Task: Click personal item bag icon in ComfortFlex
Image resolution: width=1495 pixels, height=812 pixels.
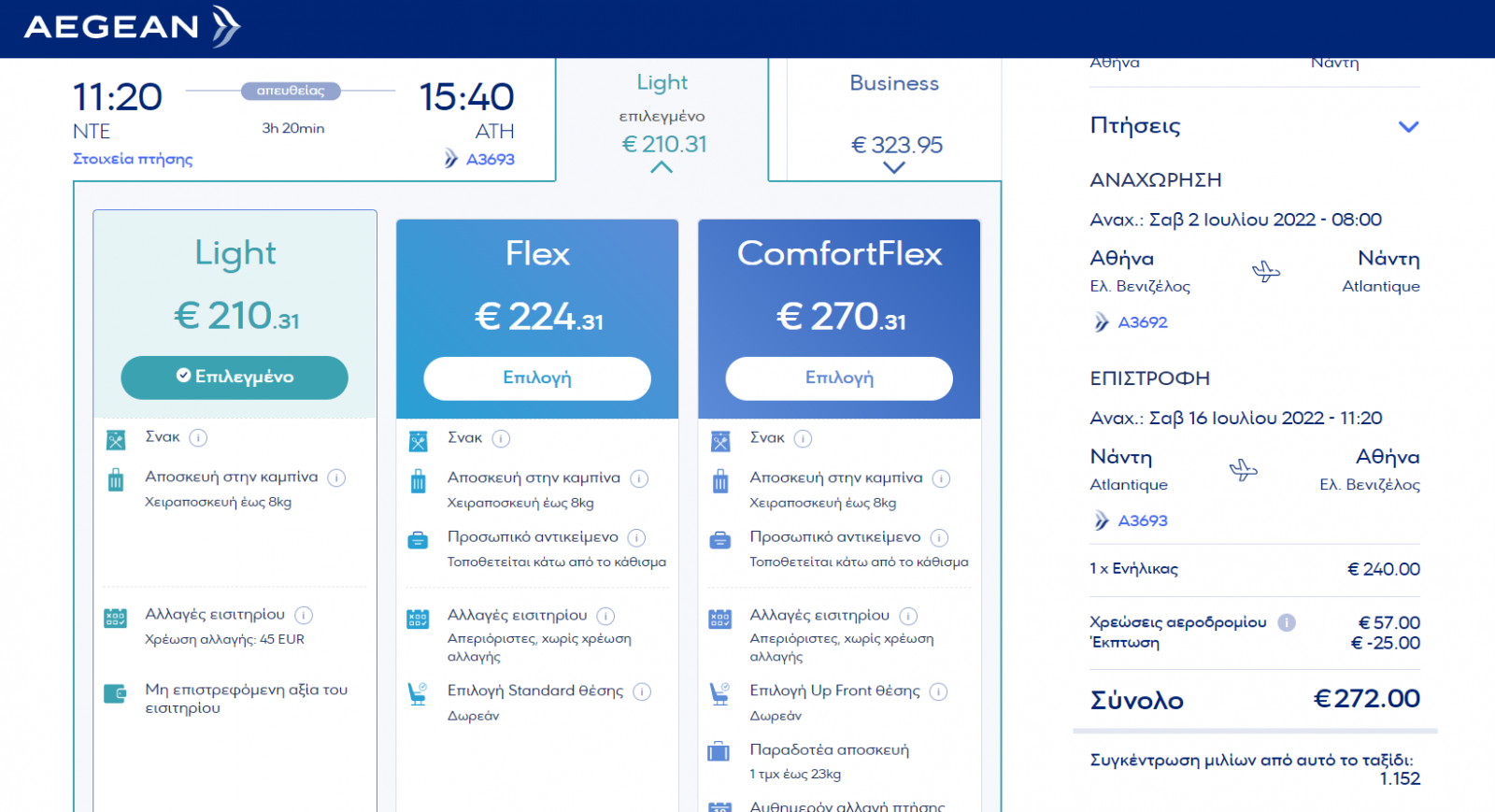Action: coord(720,540)
